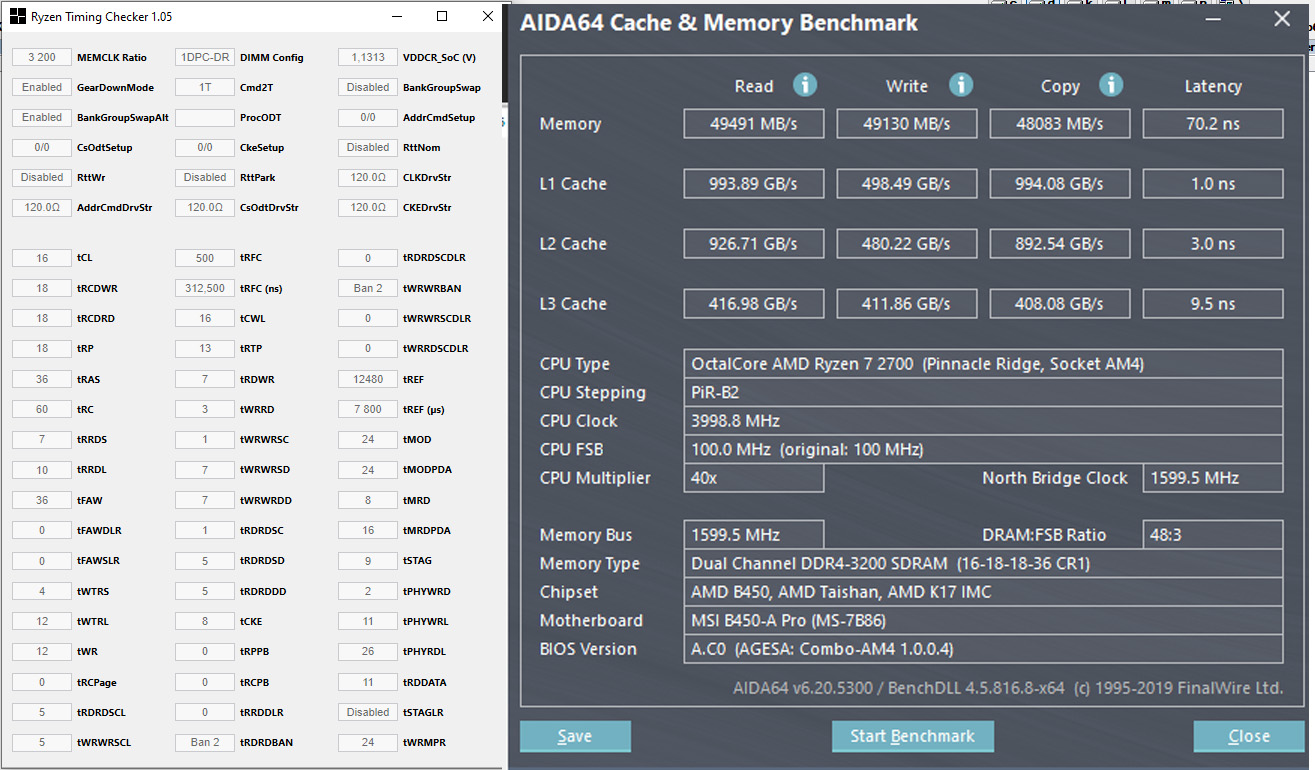Screen dimensions: 1315x770
Task: Click the Close button at bottom
Action: click(x=1249, y=737)
